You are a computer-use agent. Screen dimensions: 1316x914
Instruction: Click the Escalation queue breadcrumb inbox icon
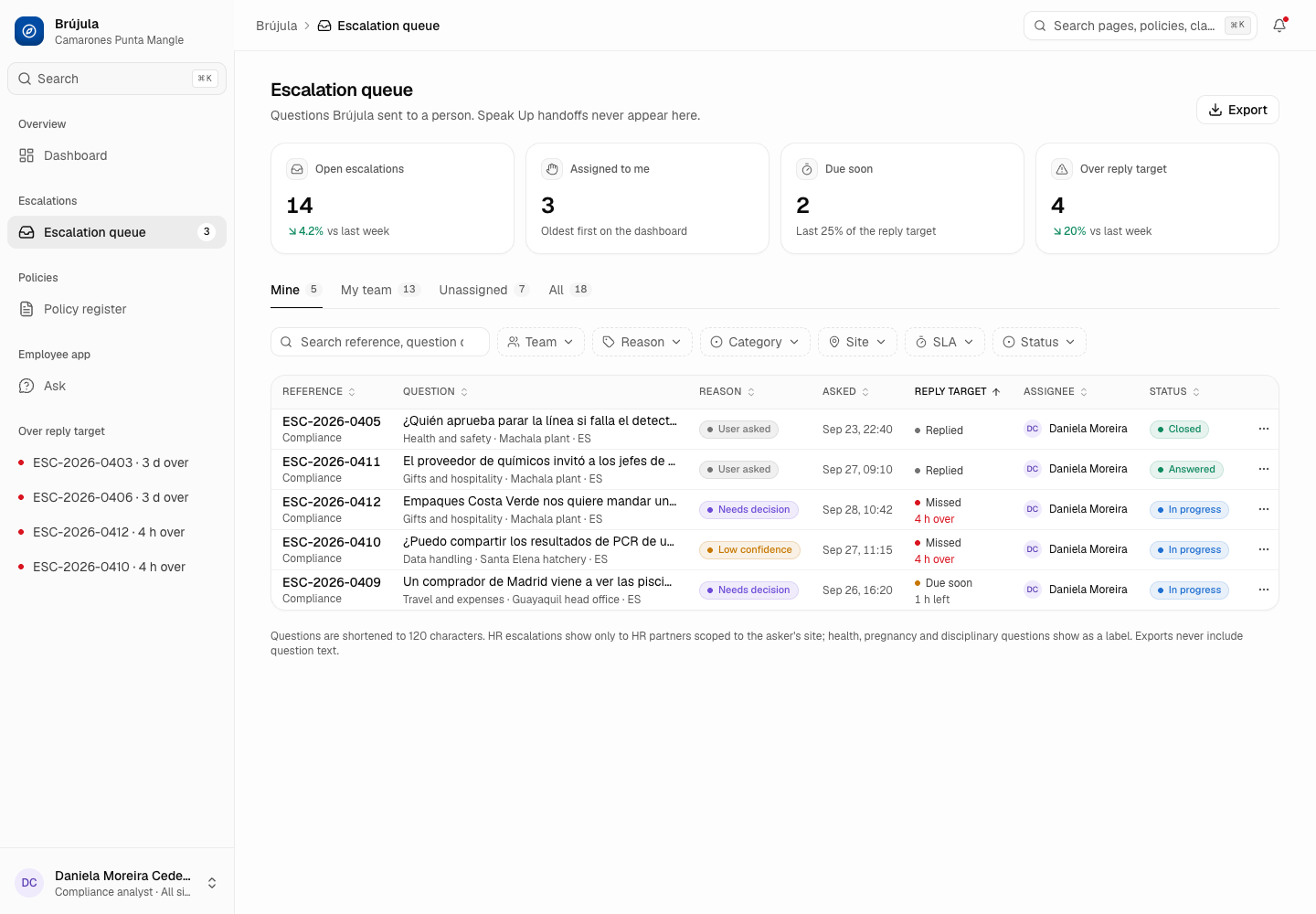(x=324, y=26)
